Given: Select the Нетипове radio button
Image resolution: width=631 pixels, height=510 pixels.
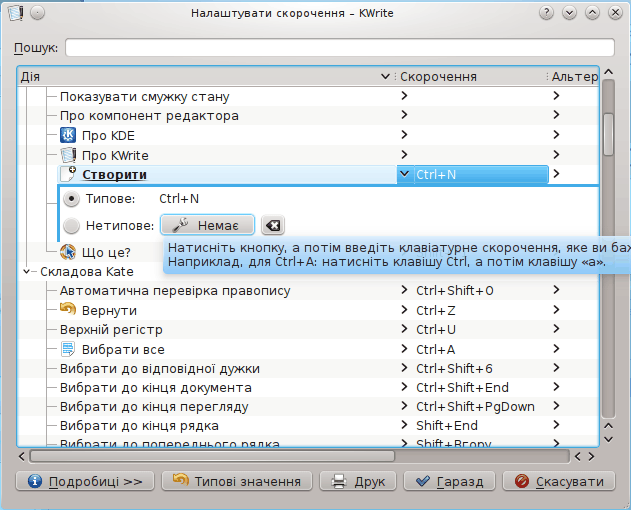Looking at the screenshot, I should pyautogui.click(x=72, y=226).
